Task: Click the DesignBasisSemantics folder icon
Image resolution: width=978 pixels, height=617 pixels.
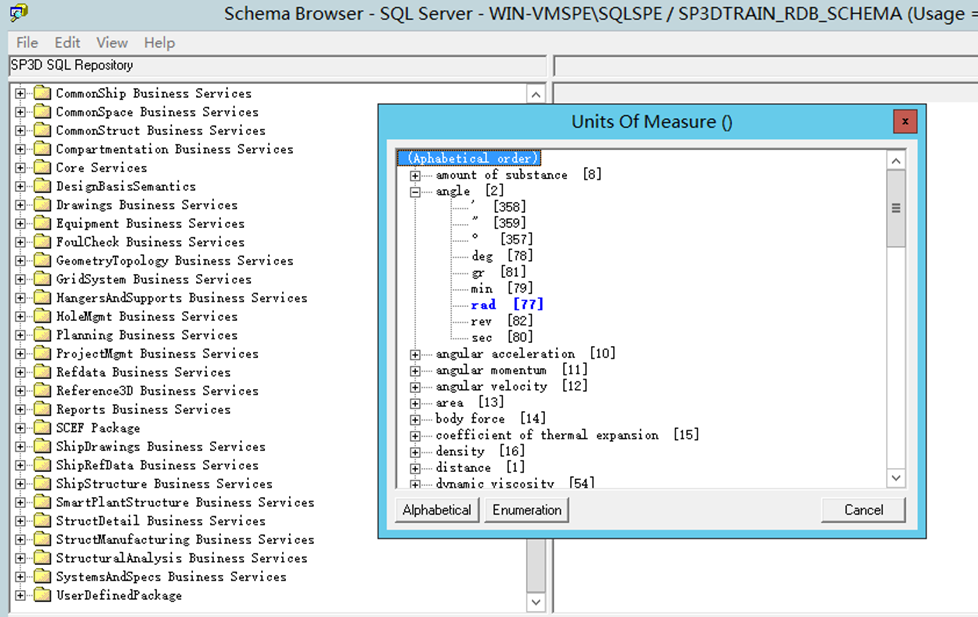Action: coord(42,186)
